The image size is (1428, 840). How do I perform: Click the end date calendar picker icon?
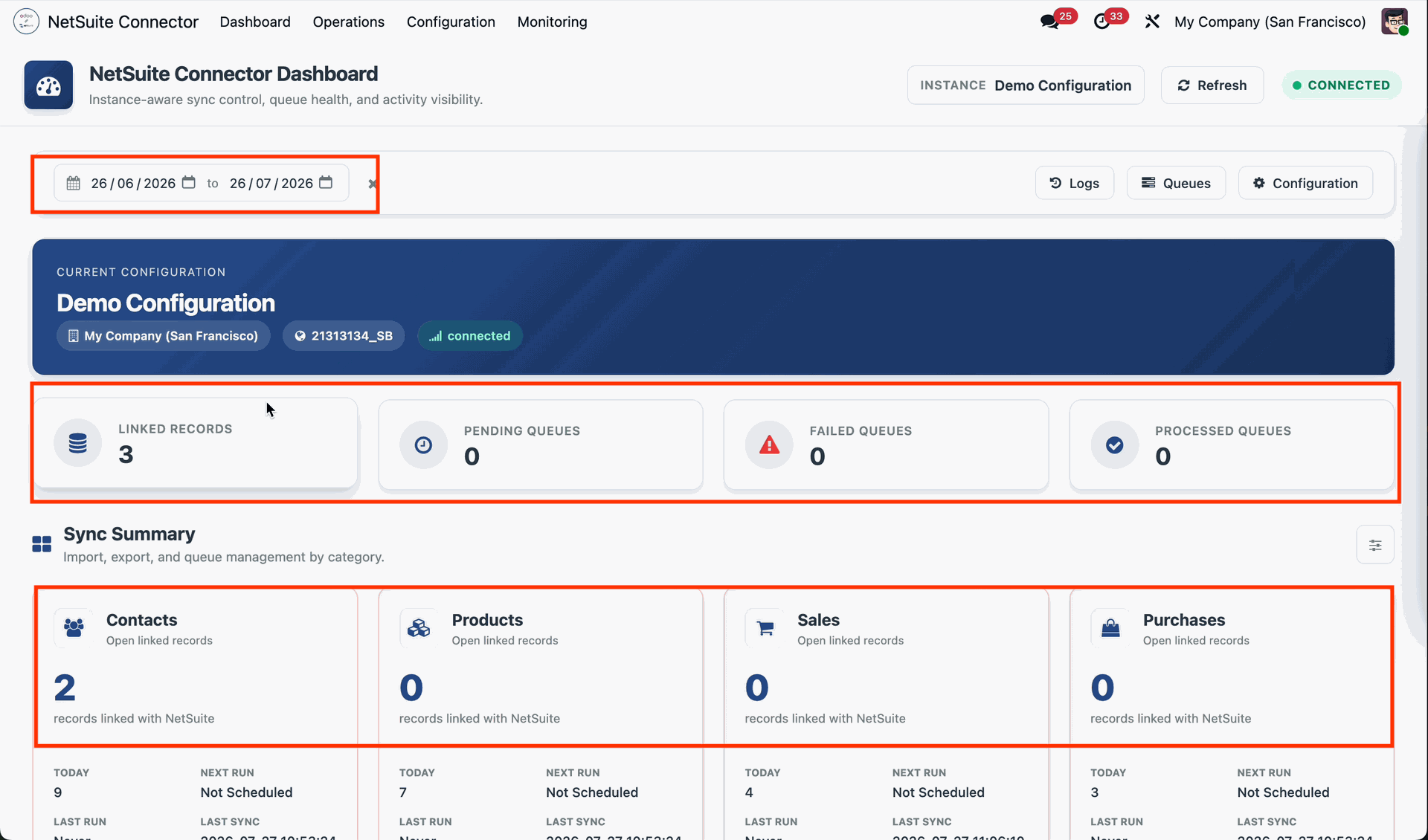click(x=326, y=182)
